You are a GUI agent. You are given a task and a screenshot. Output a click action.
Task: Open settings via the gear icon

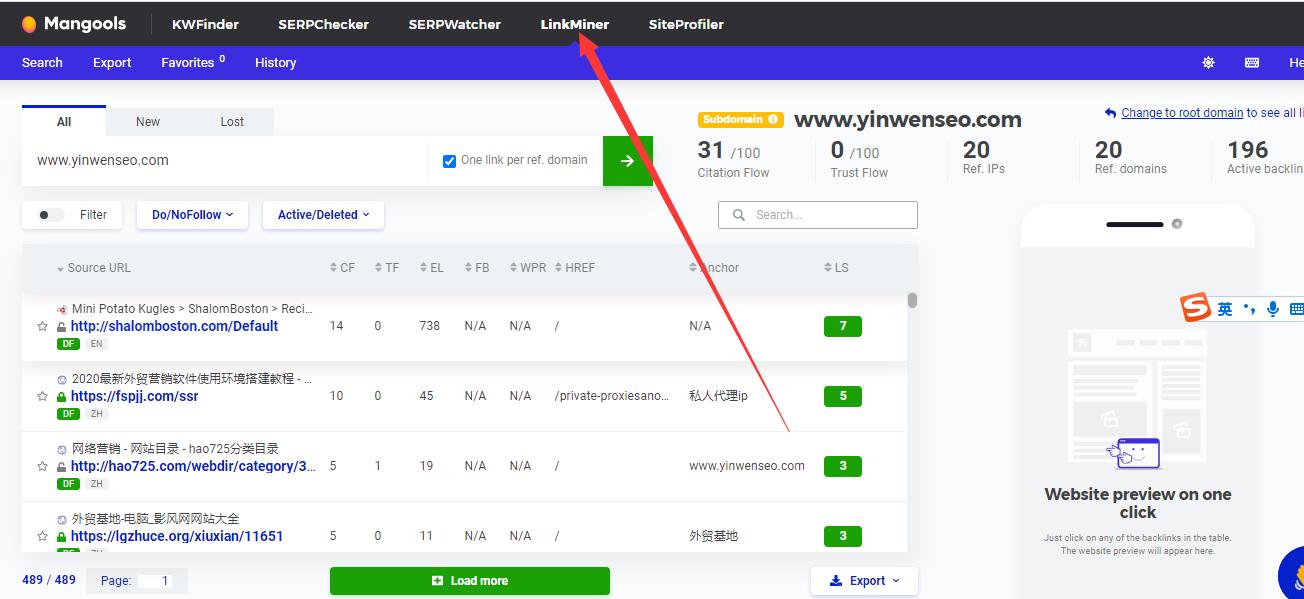coord(1208,62)
